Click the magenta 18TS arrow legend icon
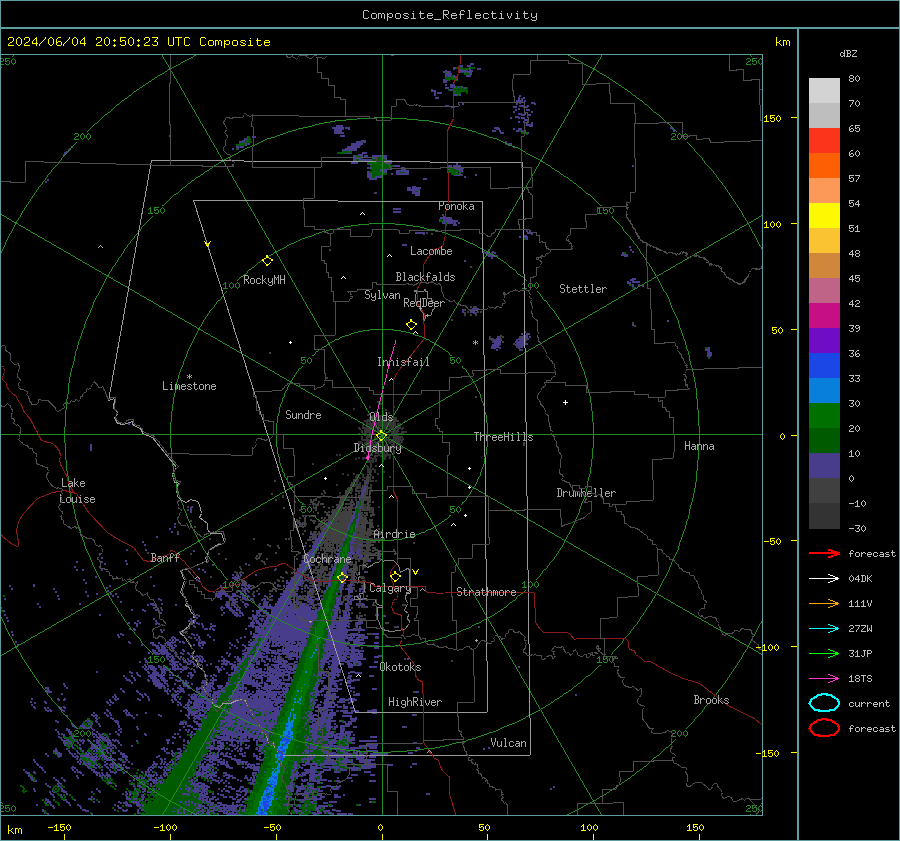Image resolution: width=900 pixels, height=841 pixels. 824,679
